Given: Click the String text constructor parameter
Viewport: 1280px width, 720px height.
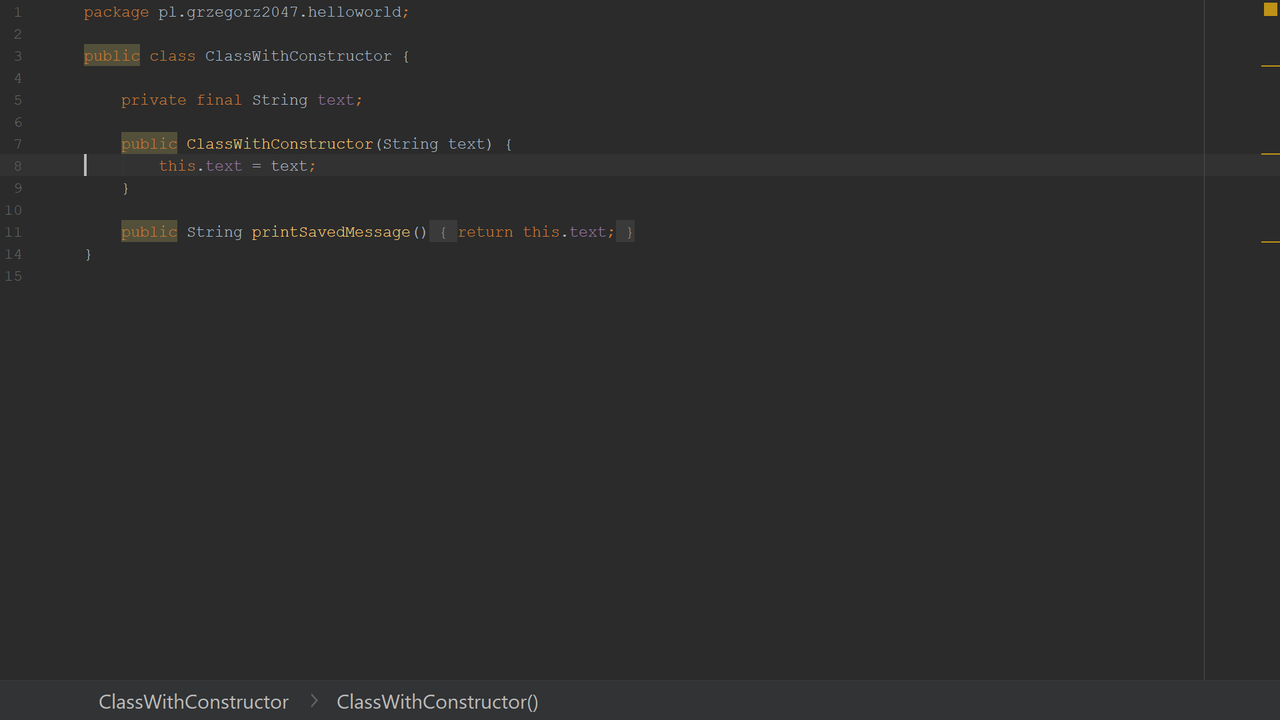Looking at the screenshot, I should tap(434, 144).
